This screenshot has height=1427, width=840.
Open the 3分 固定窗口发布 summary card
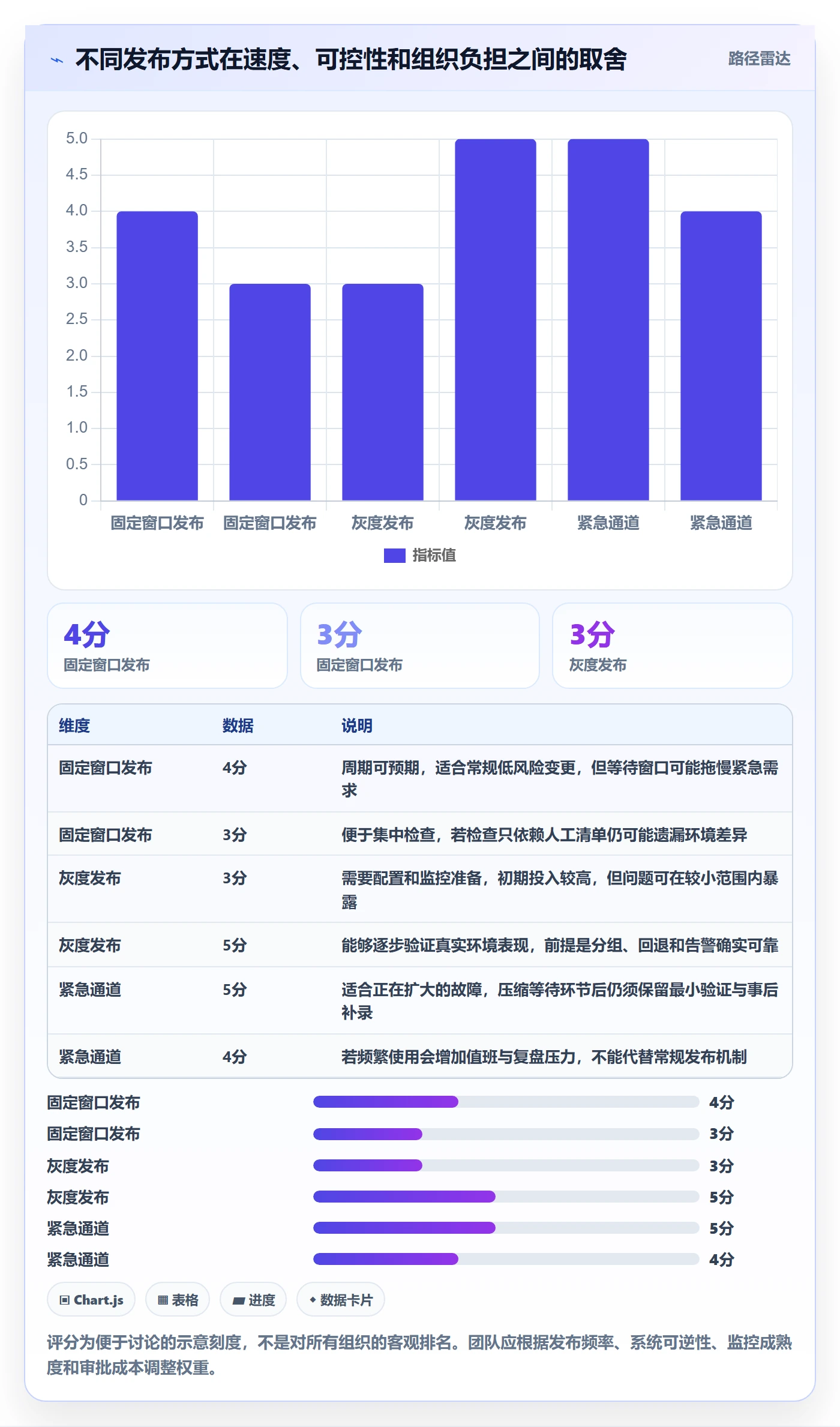tap(420, 646)
